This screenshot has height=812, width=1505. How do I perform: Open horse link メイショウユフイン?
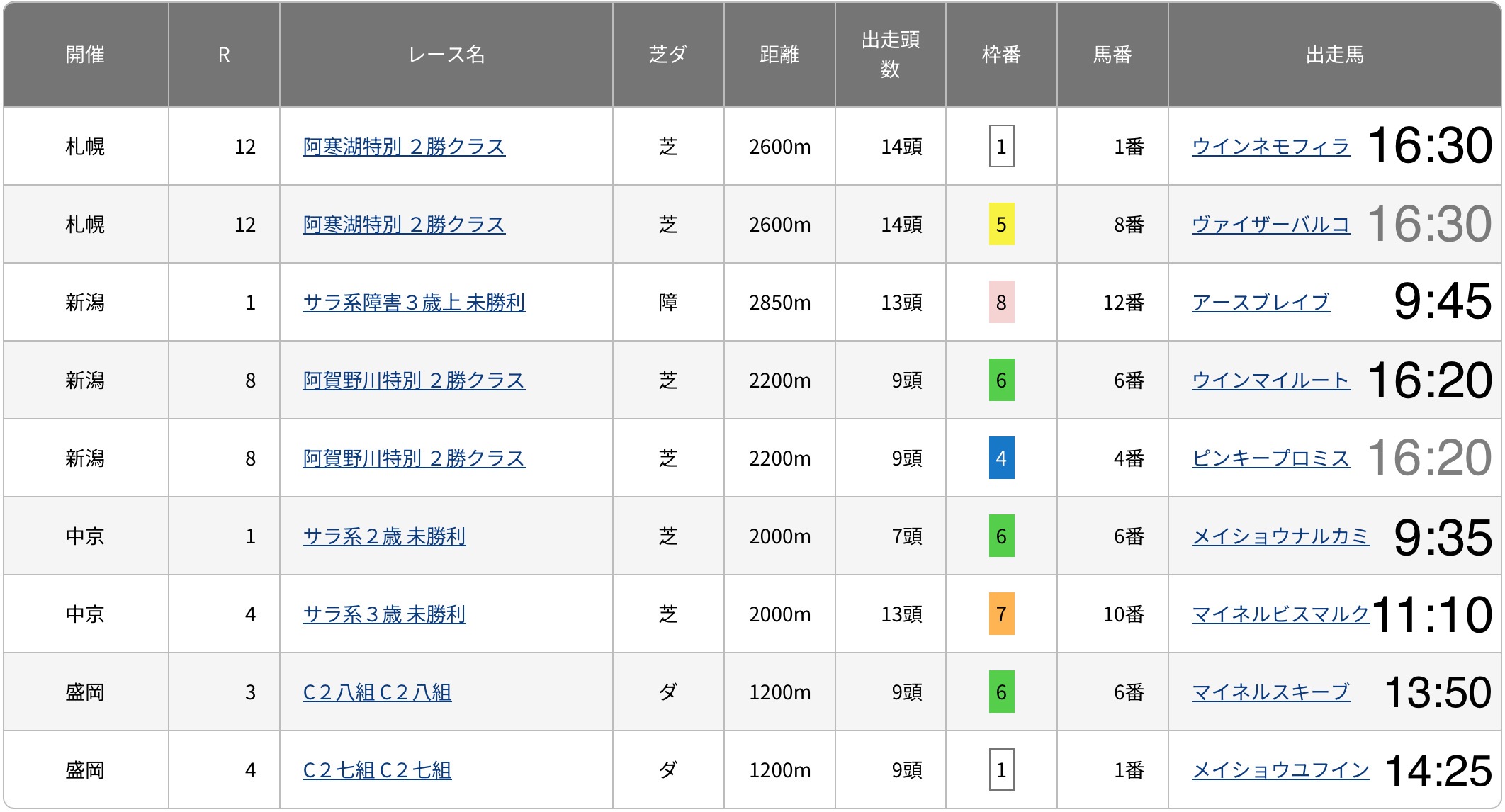pos(1280,770)
